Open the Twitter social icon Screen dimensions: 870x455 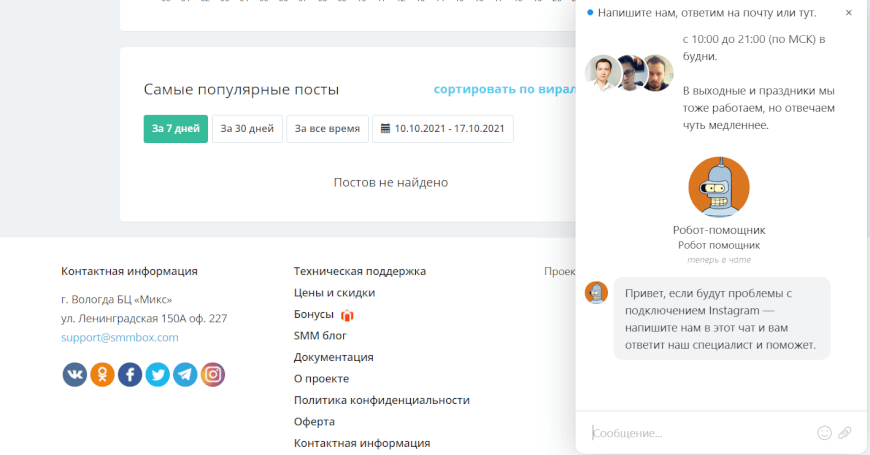[158, 375]
